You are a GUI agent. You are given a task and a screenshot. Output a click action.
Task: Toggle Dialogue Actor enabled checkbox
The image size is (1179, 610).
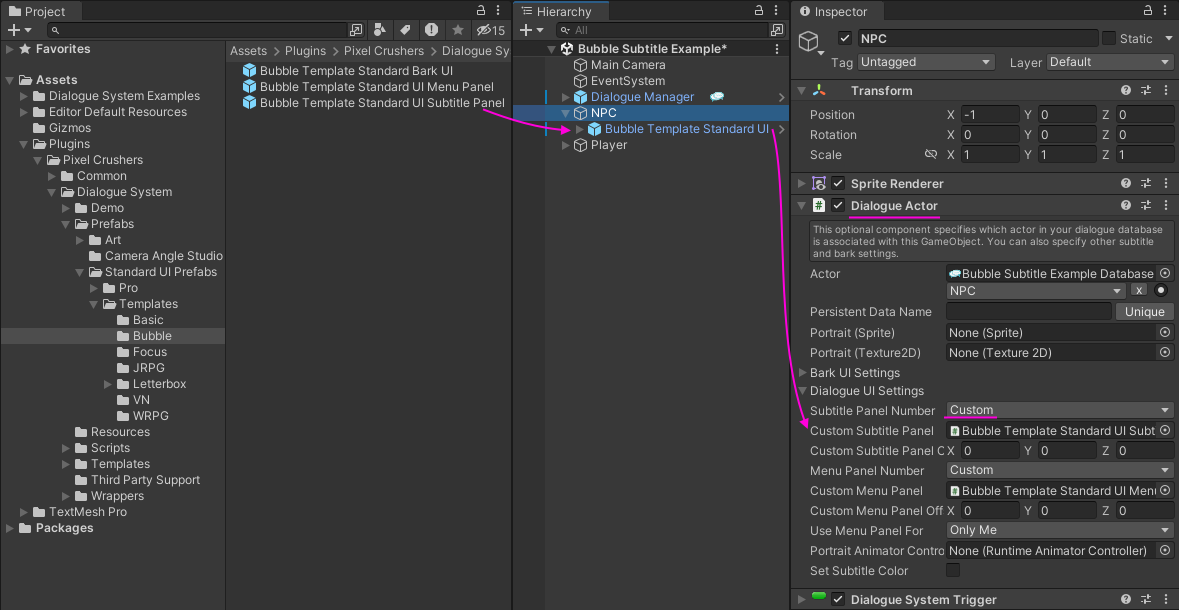[x=838, y=205]
